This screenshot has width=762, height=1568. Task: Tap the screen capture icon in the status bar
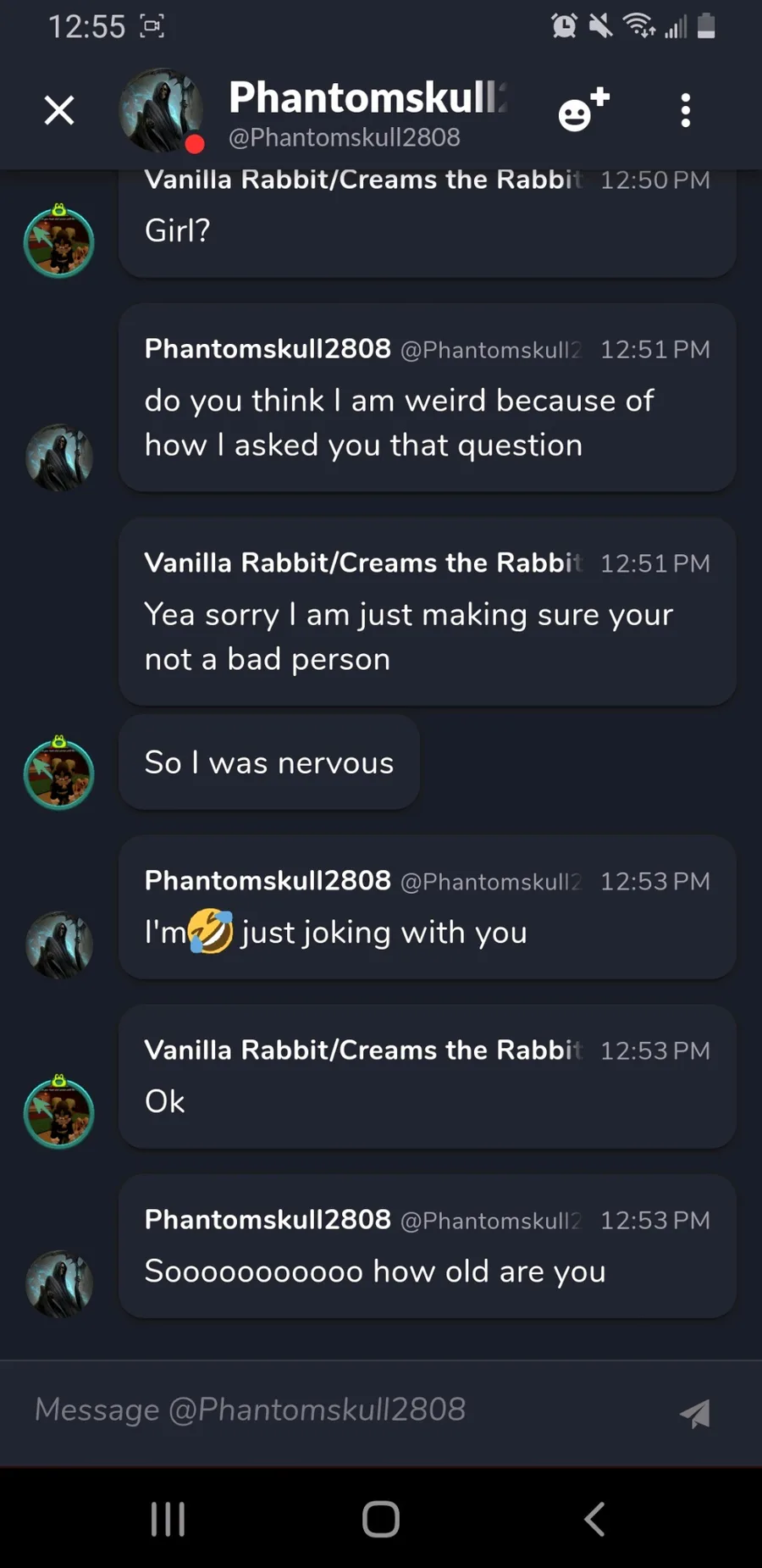152,26
